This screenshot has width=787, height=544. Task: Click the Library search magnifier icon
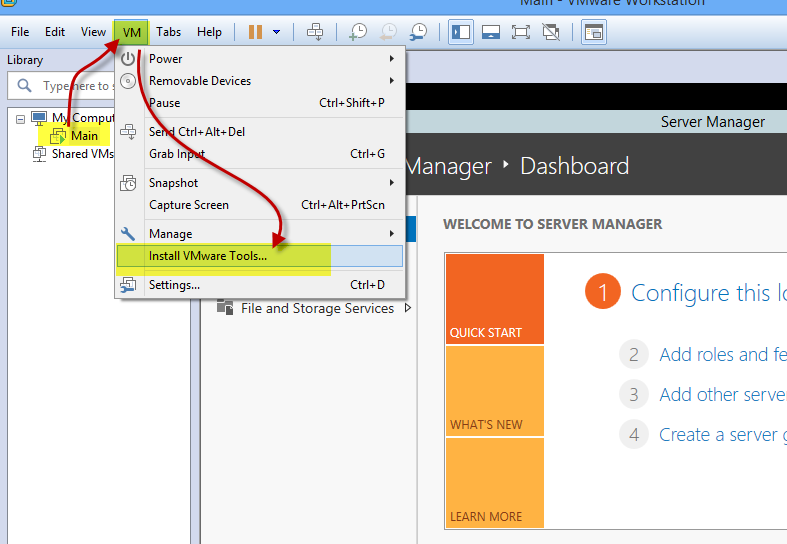coord(24,86)
